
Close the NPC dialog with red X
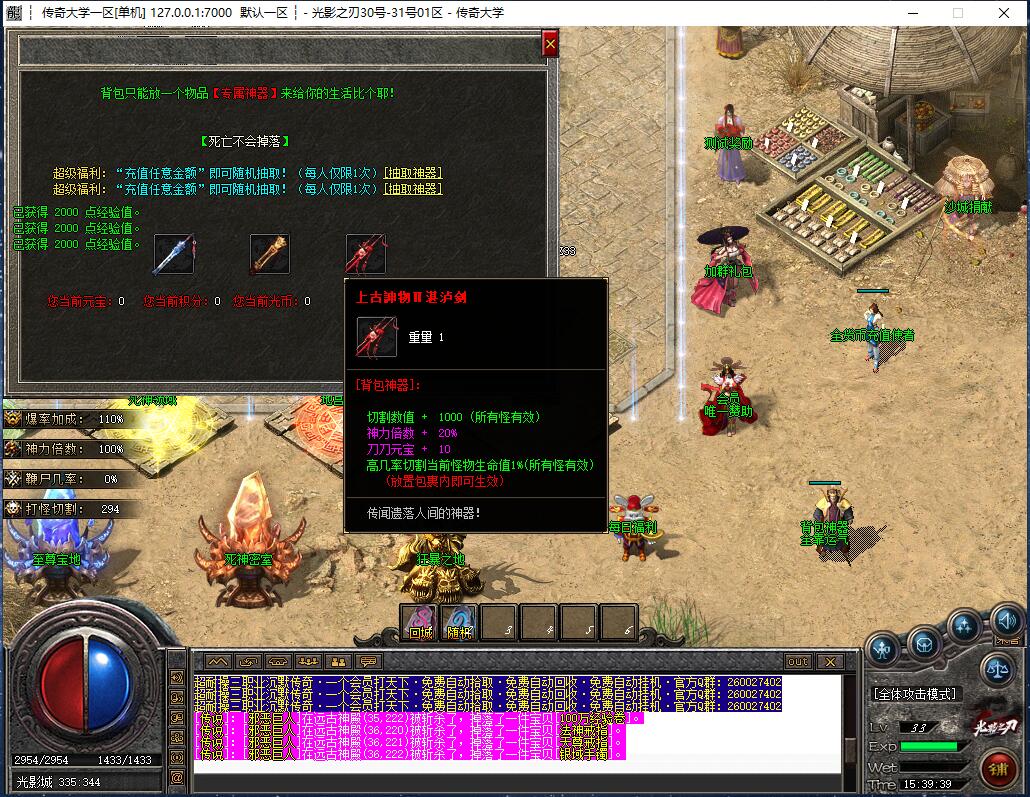coord(550,45)
